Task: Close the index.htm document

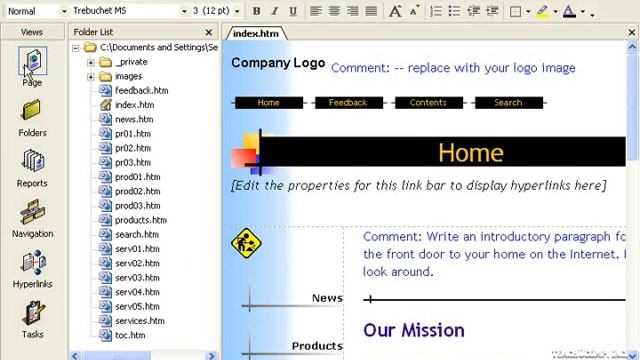Action: pos(632,32)
